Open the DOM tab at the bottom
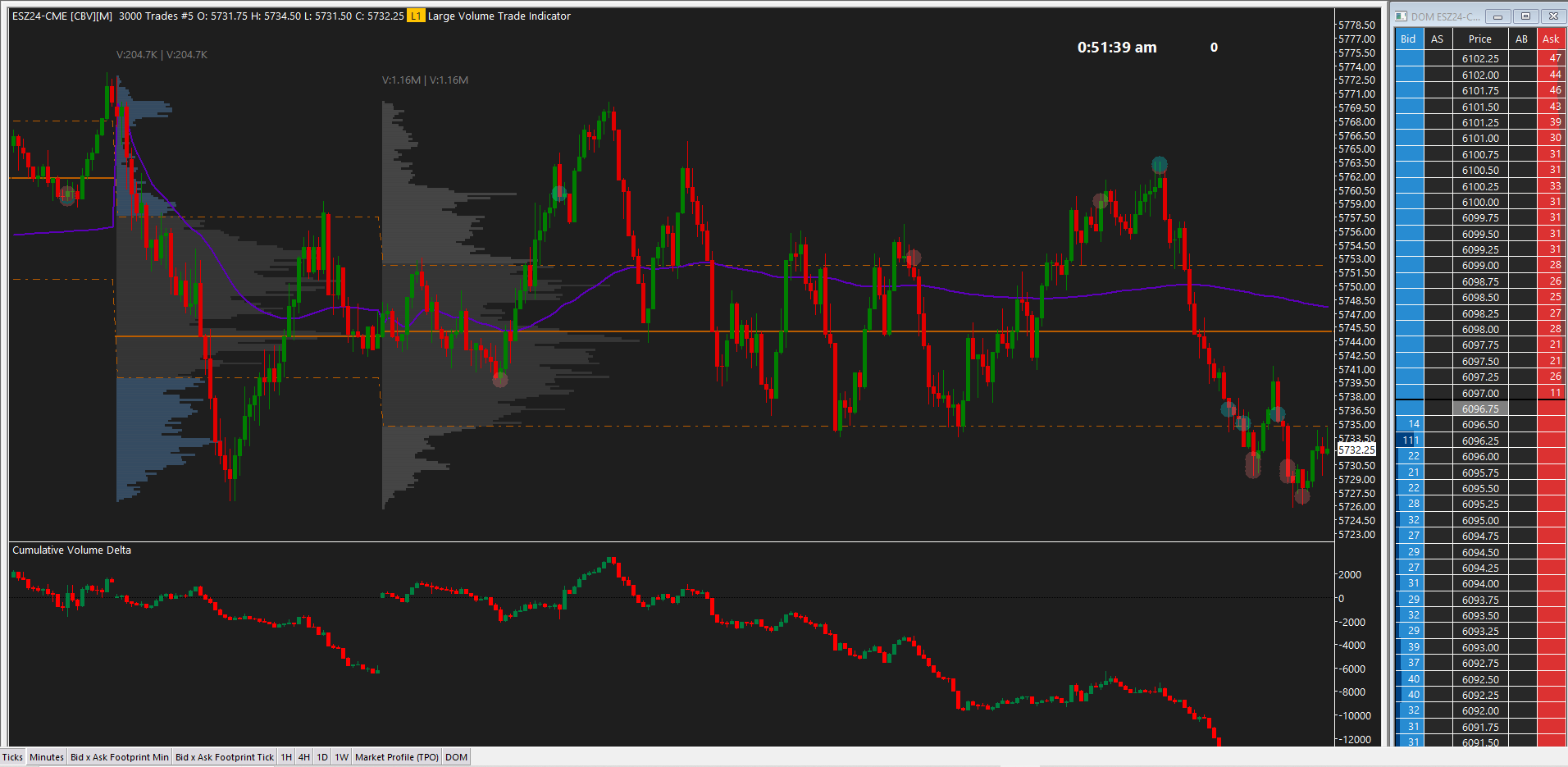 [x=456, y=756]
